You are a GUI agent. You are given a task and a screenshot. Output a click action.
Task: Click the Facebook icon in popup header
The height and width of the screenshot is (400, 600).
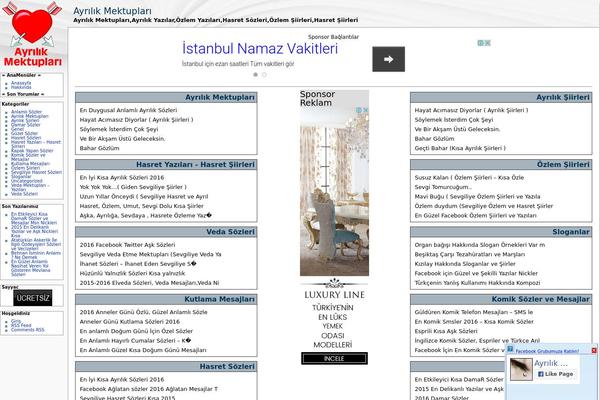point(510,349)
